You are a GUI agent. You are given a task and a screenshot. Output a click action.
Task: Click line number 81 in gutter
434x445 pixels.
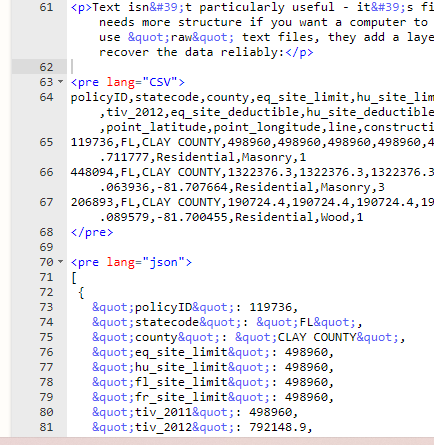click(46, 427)
